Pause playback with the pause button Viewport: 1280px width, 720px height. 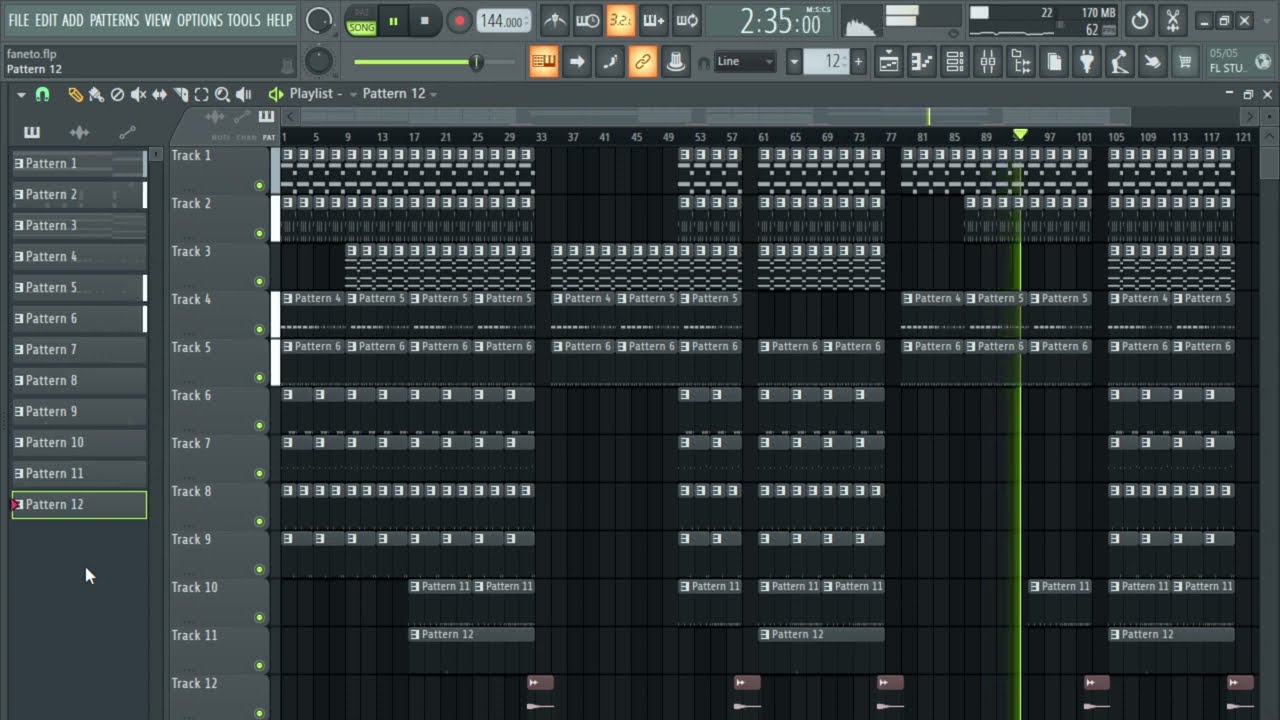tap(393, 21)
